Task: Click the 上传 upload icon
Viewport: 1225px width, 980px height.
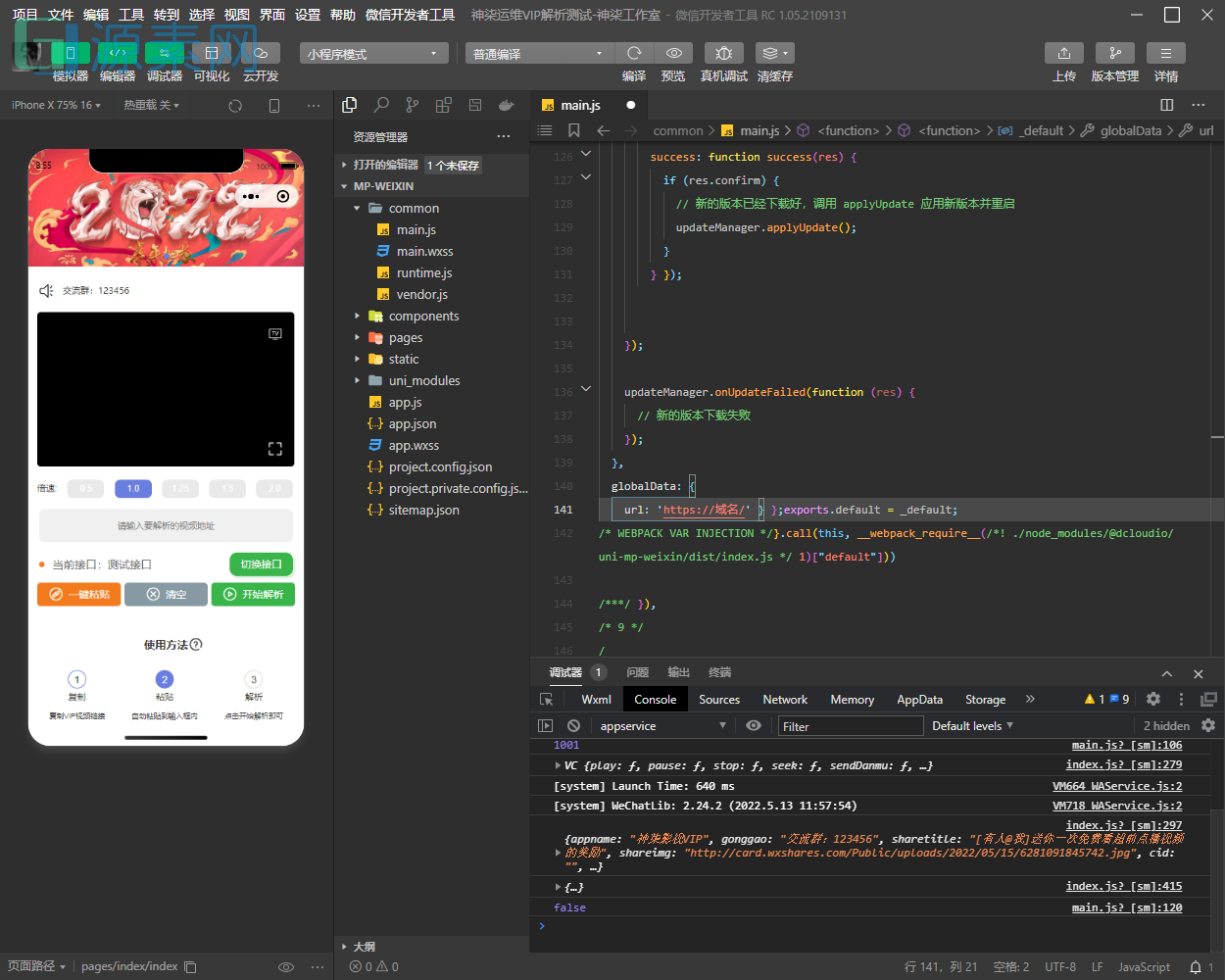Action: (1063, 53)
